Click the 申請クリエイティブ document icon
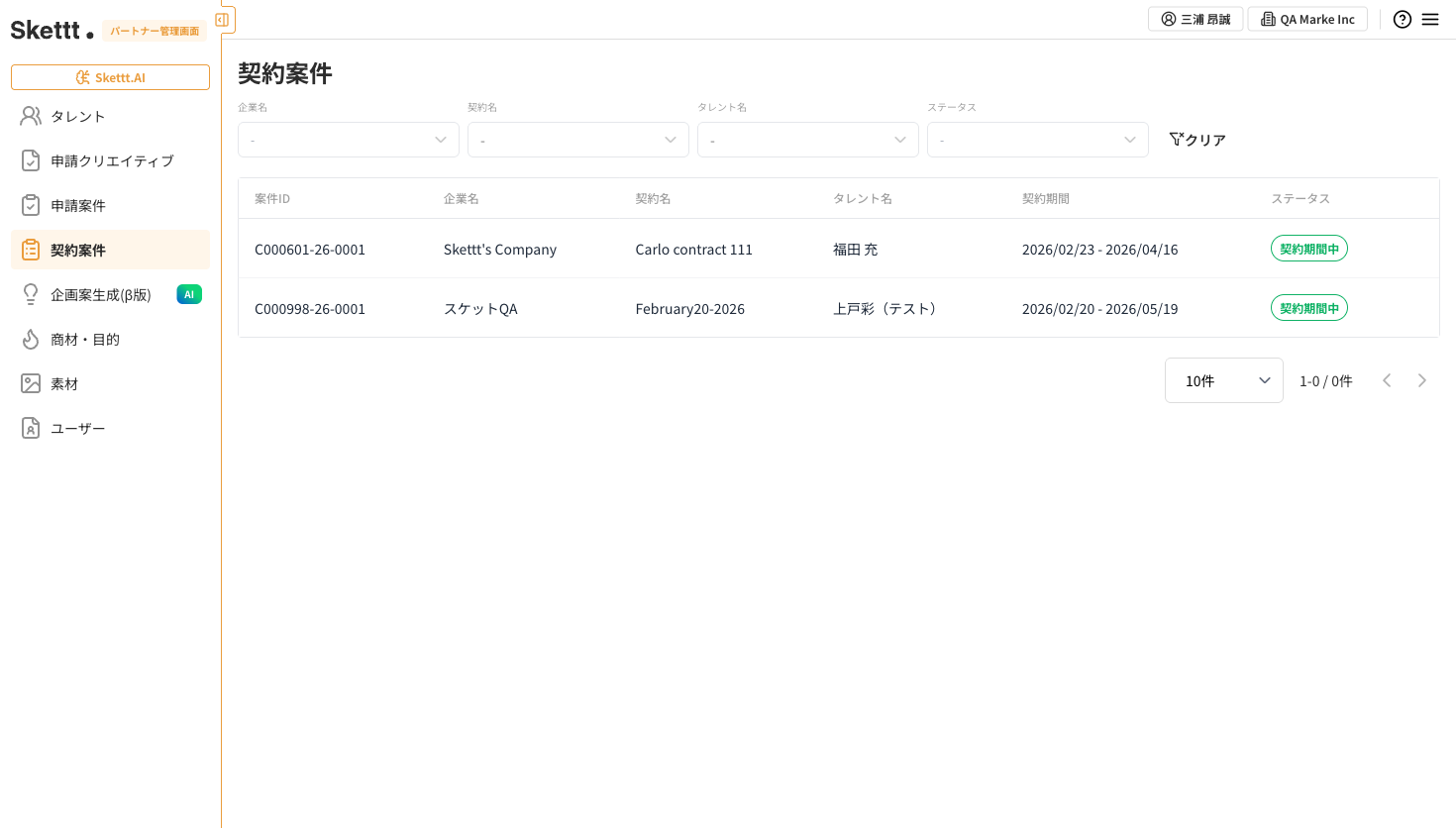 pos(31,160)
